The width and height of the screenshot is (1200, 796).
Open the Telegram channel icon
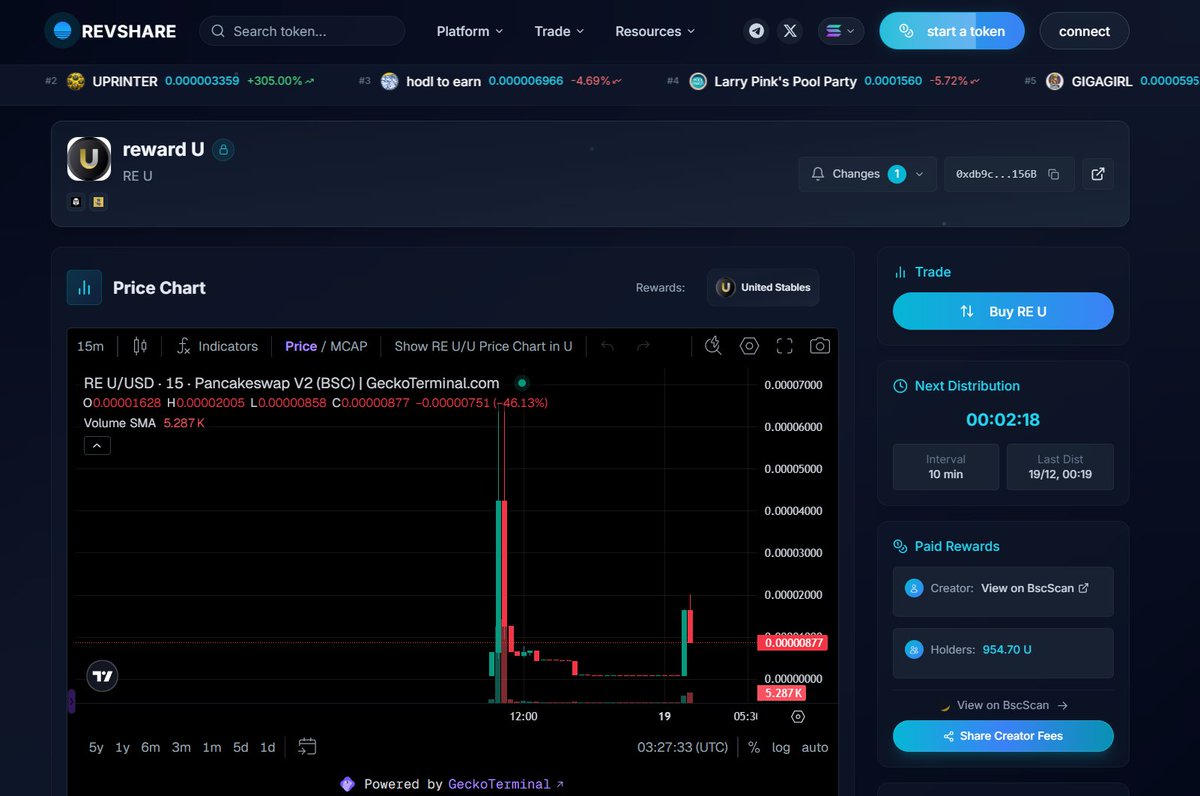click(x=757, y=31)
